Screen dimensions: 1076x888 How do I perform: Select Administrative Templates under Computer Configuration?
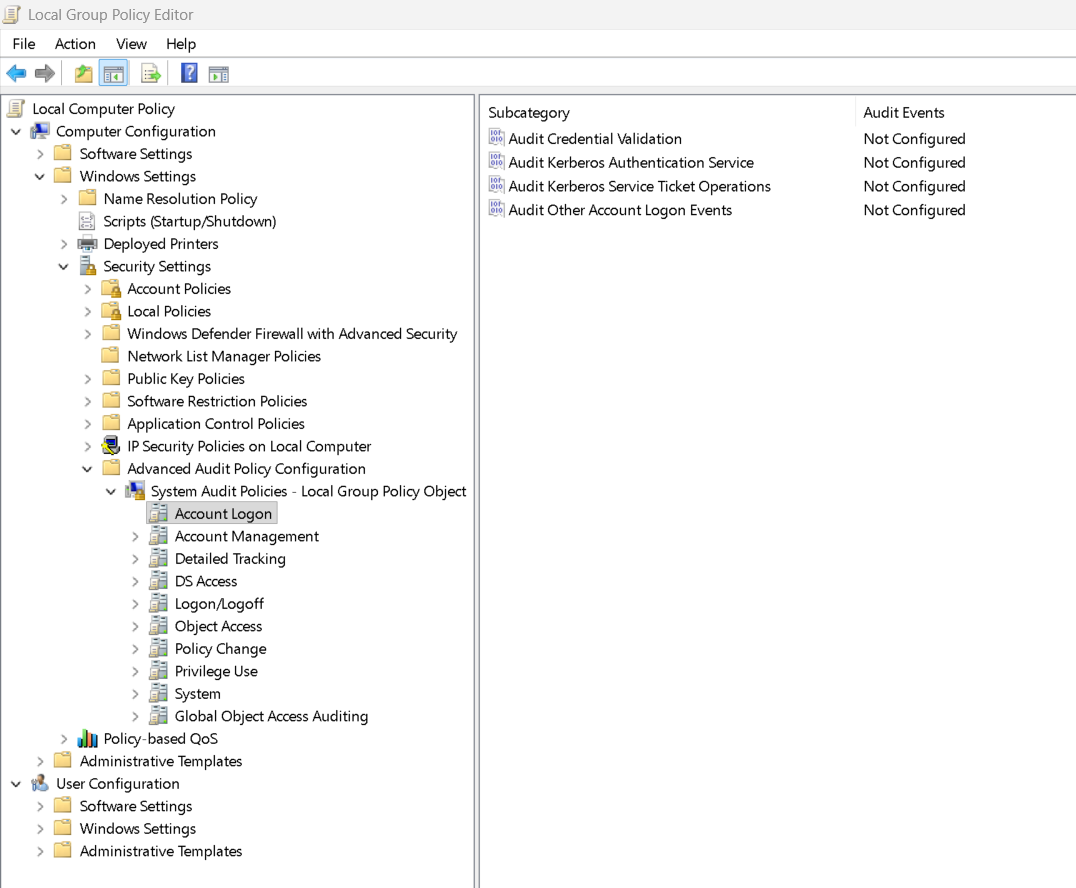click(161, 761)
